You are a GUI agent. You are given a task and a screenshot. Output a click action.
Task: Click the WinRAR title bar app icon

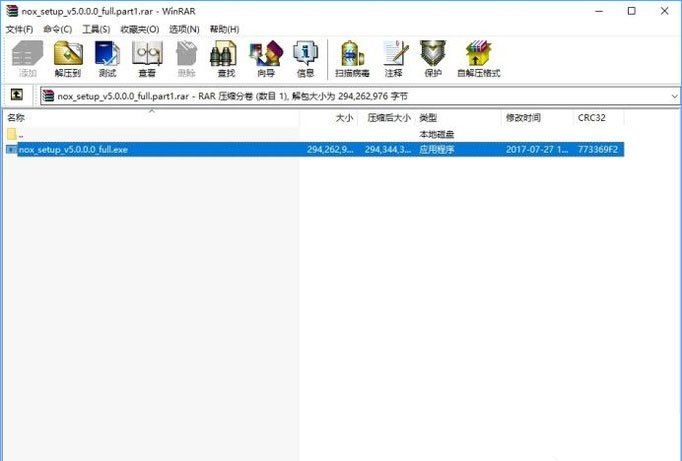pos(12,11)
